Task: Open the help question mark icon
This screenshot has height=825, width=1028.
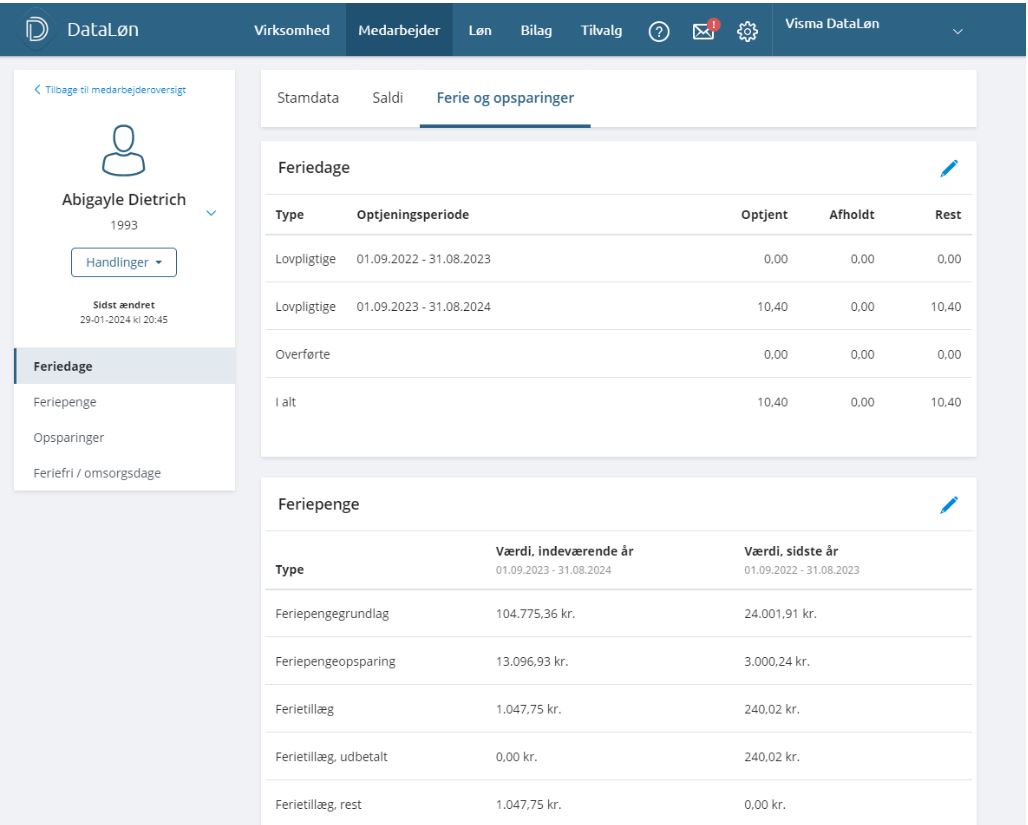Action: (x=659, y=31)
